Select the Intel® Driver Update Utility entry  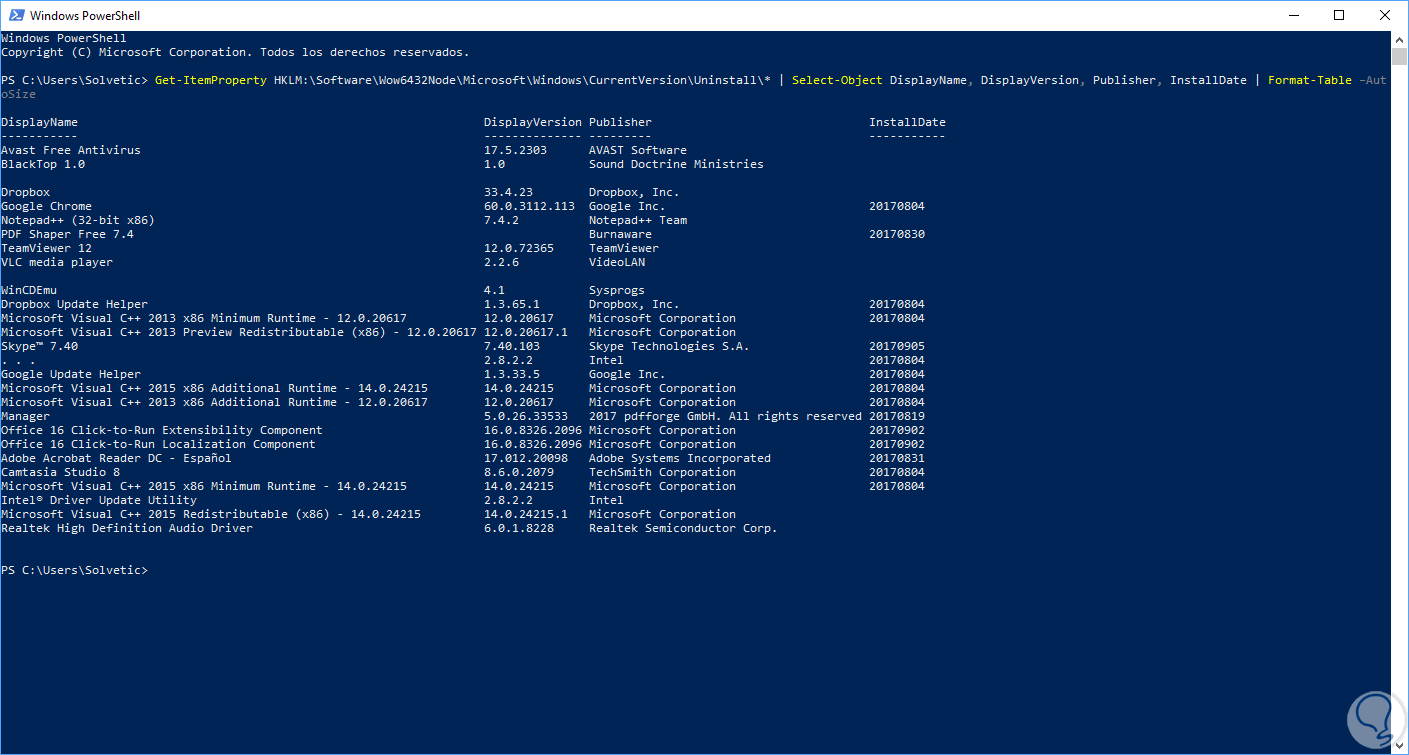(x=99, y=500)
